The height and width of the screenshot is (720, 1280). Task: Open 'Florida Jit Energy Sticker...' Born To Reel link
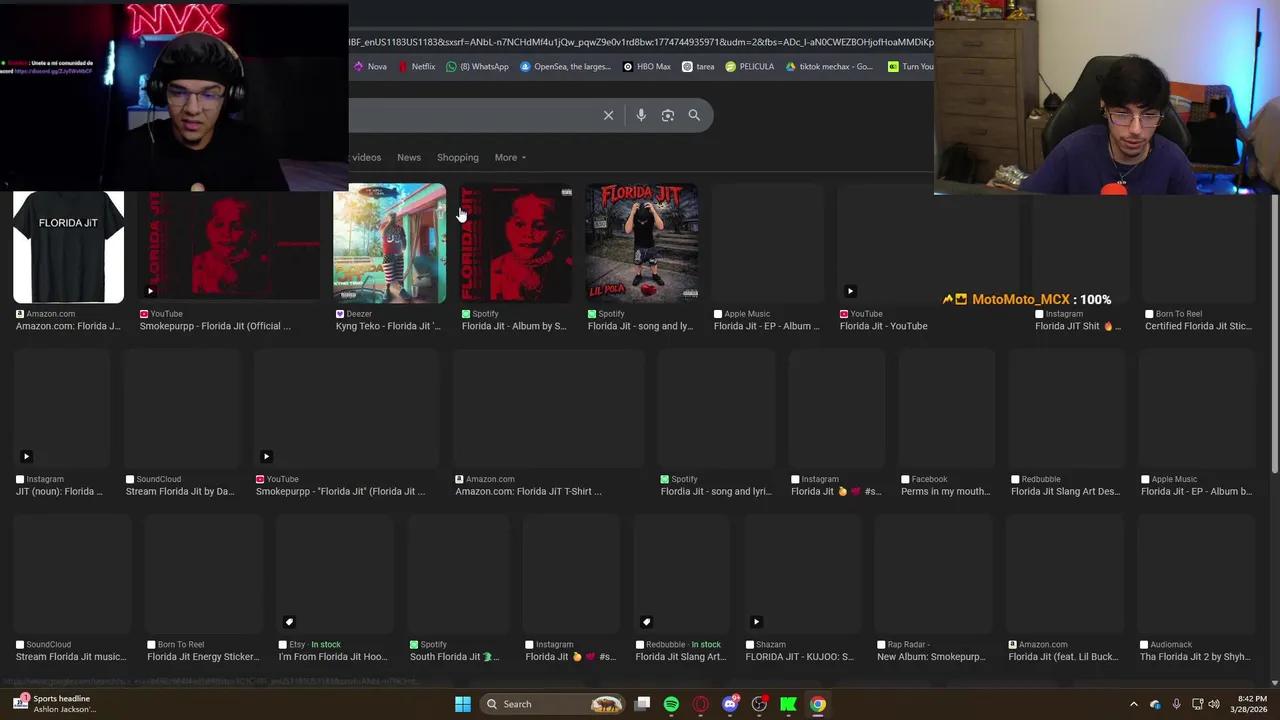(201, 657)
